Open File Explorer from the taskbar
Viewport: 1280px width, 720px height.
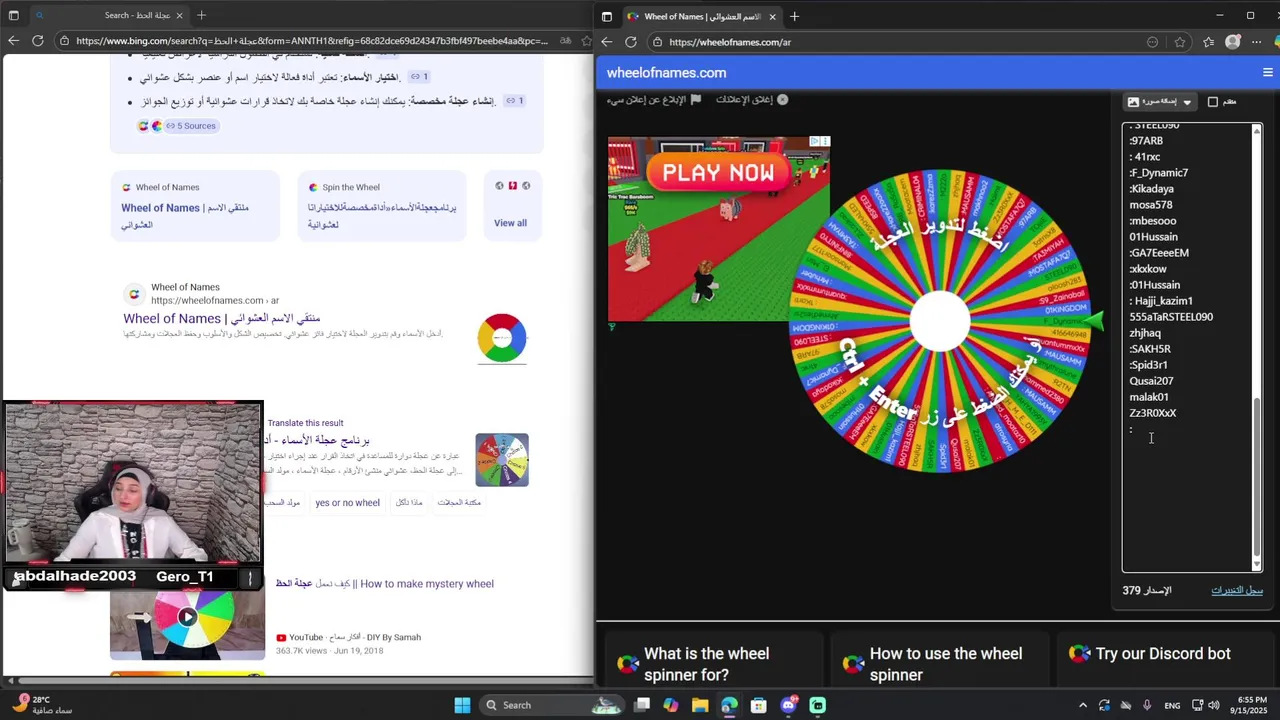[700, 705]
